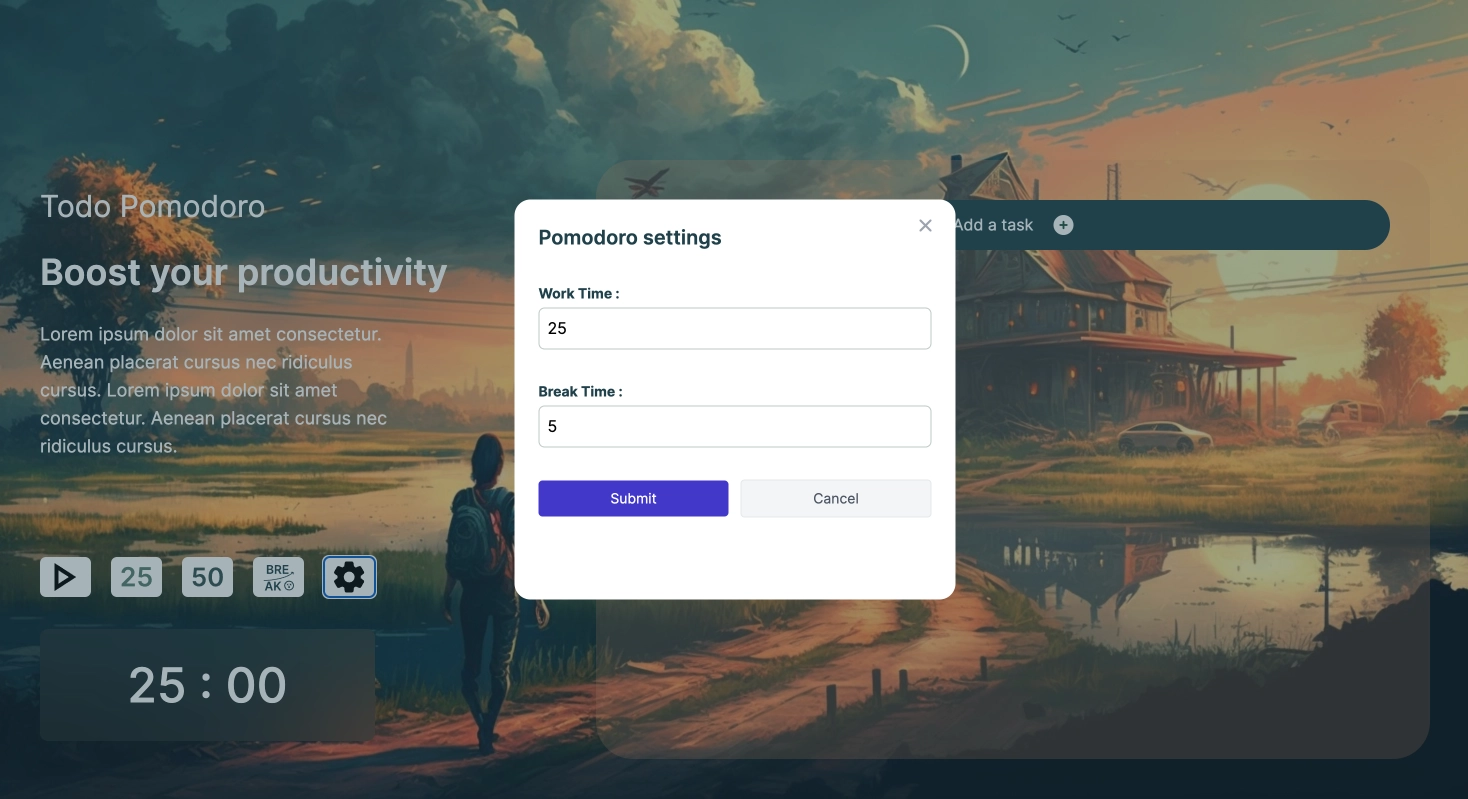The image size is (1468, 799).
Task: Close the Pomodoro settings dialog with the X
Action: (x=925, y=226)
